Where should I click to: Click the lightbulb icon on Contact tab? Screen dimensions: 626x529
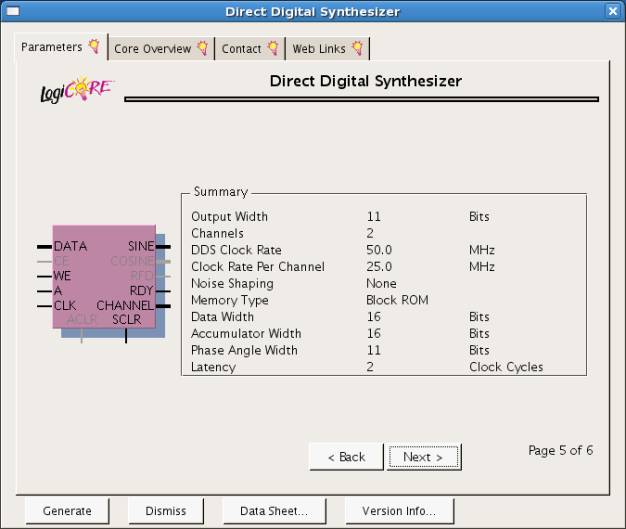(x=273, y=48)
